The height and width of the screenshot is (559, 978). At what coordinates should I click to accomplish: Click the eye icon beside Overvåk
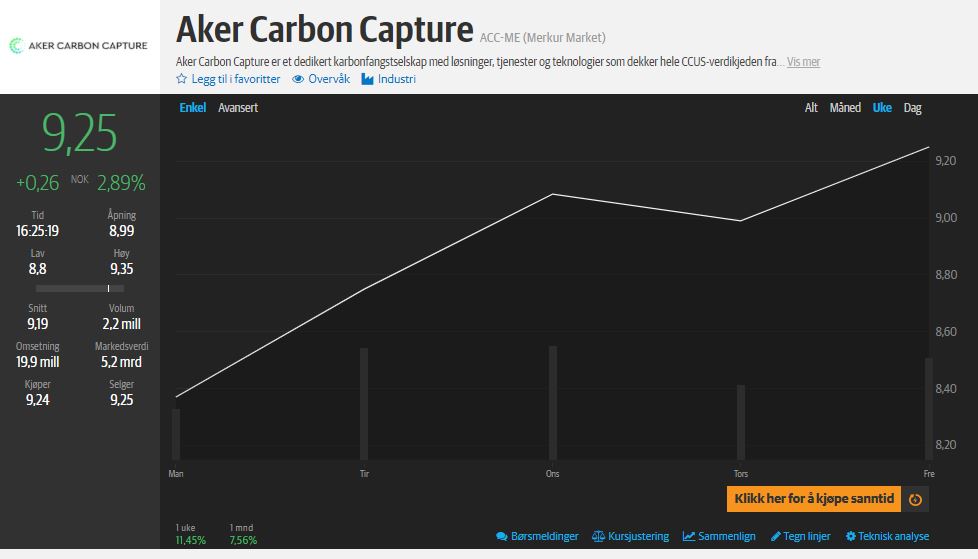pyautogui.click(x=298, y=79)
